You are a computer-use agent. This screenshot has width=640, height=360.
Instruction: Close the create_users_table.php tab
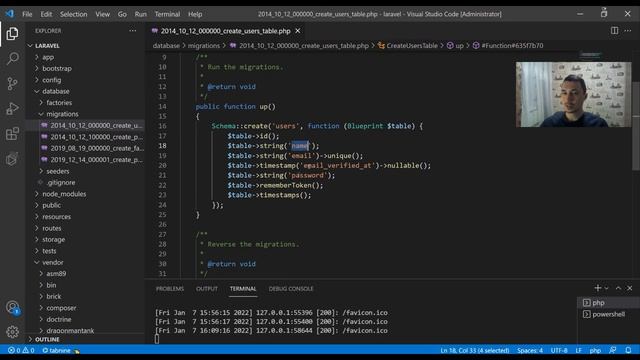tap(298, 31)
